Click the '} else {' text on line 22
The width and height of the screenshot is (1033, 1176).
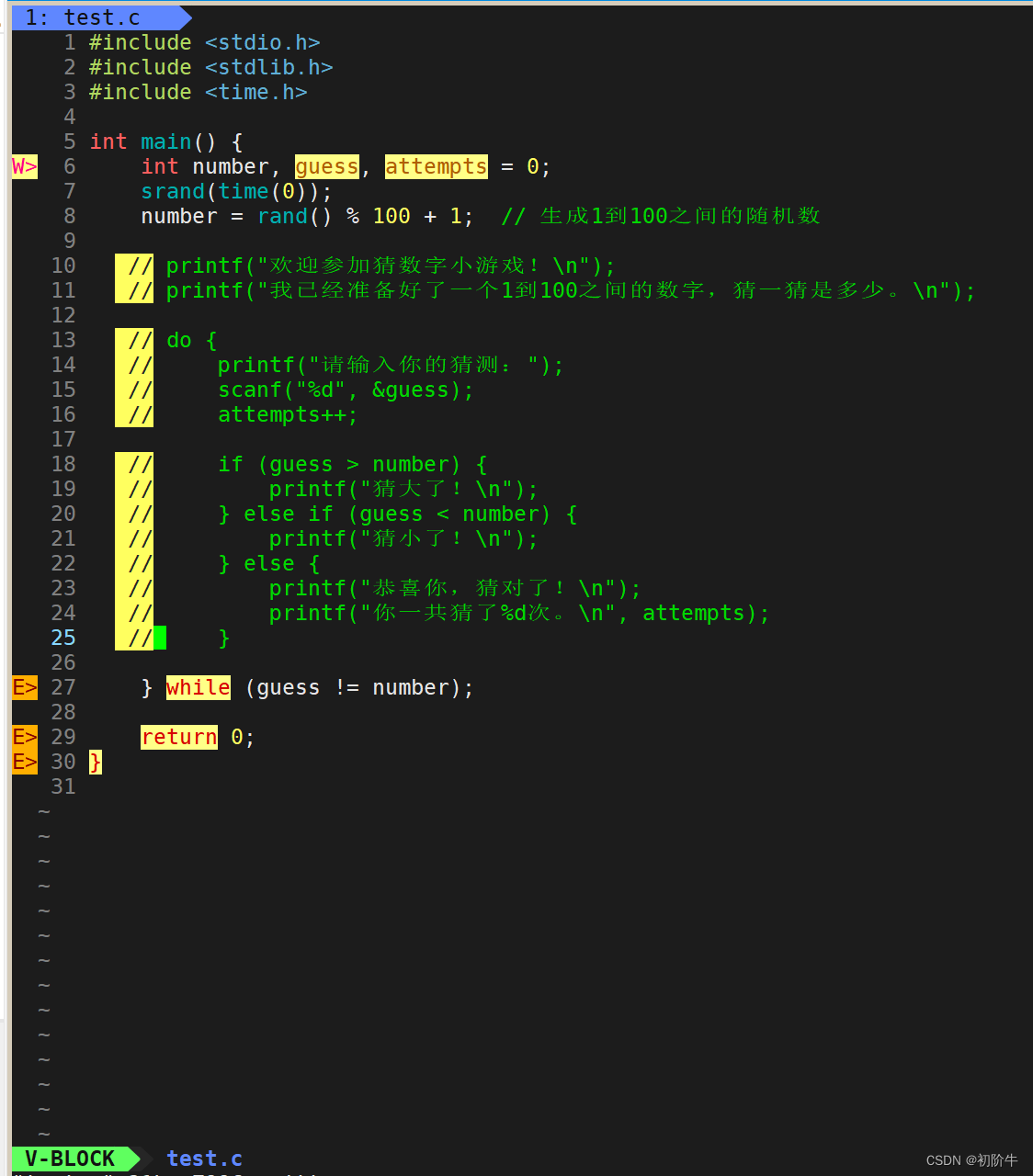click(268, 563)
